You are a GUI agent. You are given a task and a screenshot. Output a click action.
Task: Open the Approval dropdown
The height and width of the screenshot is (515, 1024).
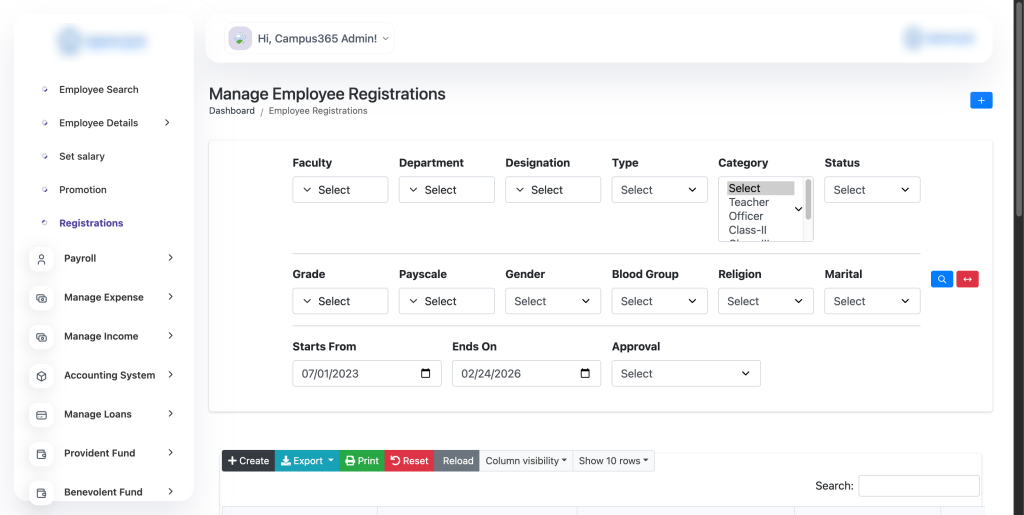click(685, 374)
